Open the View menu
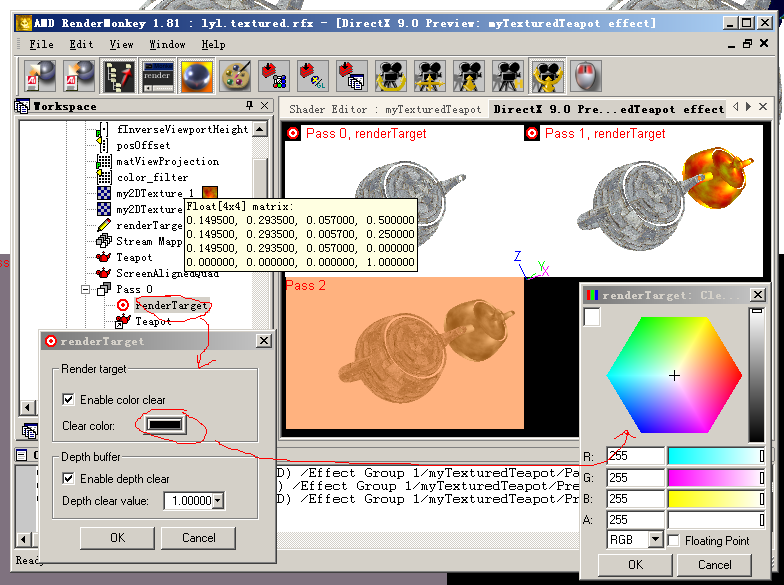784x585 pixels. pyautogui.click(x=122, y=44)
